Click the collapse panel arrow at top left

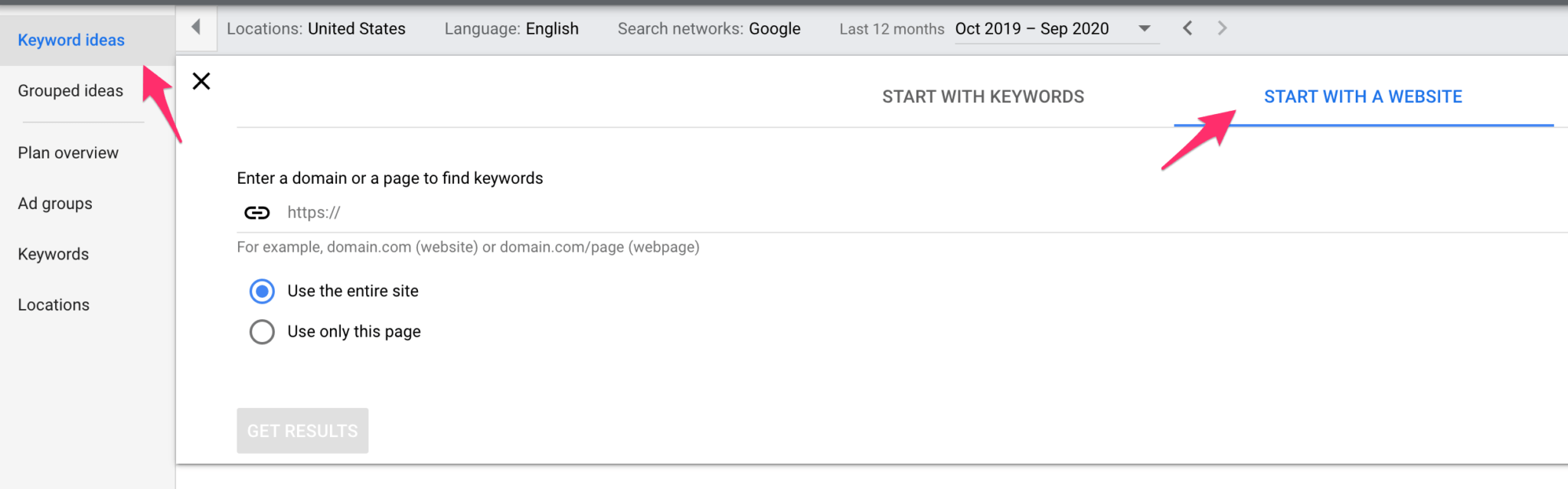[197, 27]
